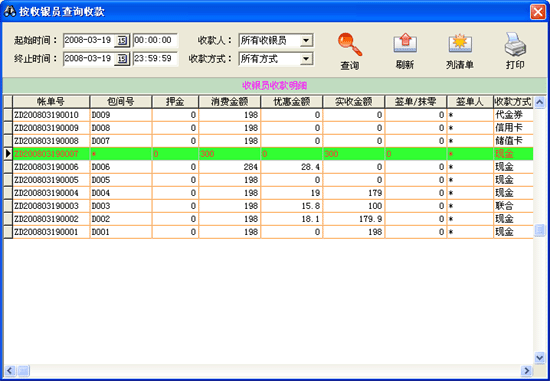Click the 签单人 column header
Viewport: 550px width, 381px height.
coord(470,102)
